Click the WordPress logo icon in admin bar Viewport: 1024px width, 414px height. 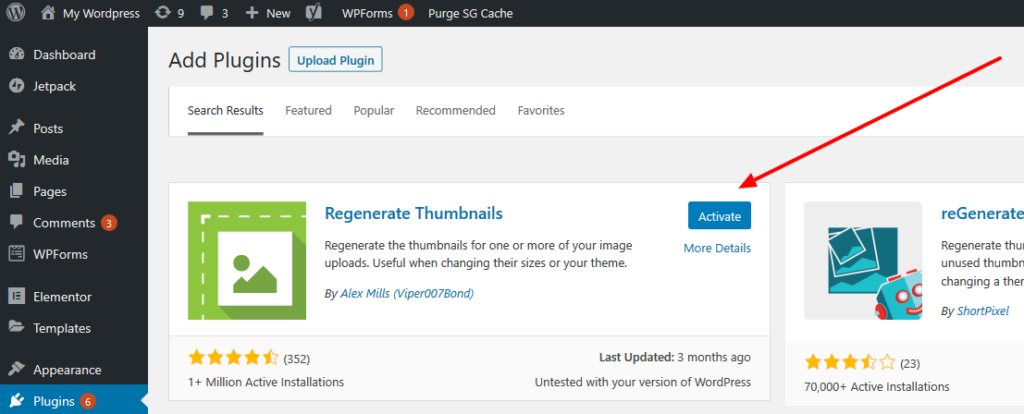17,13
